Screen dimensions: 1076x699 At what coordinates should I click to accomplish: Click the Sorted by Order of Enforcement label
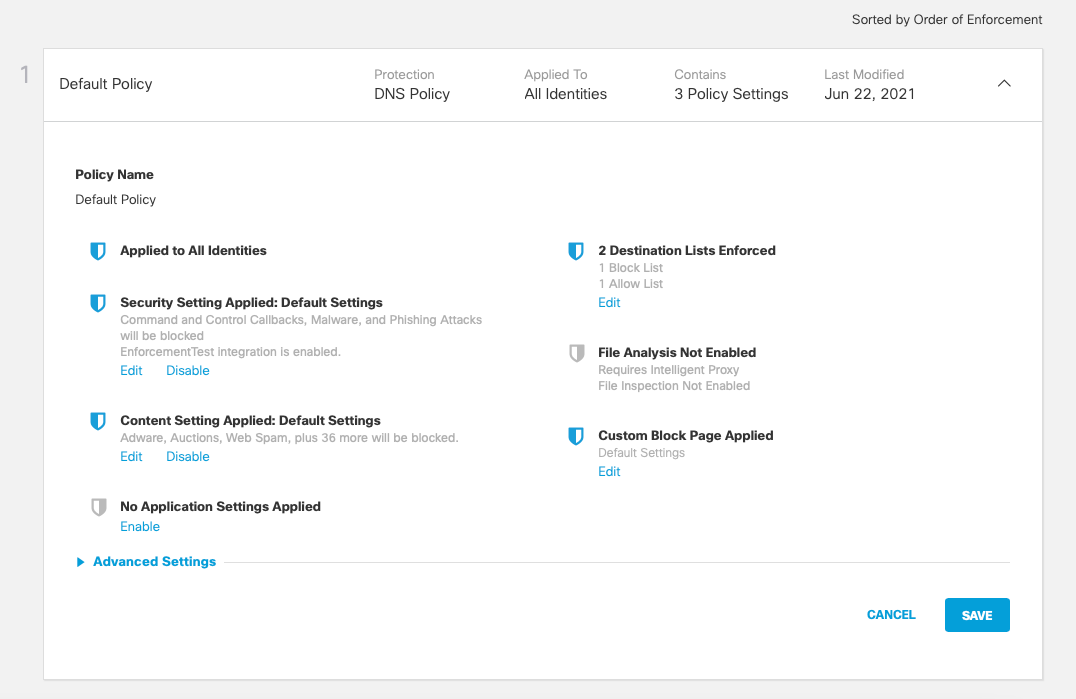click(947, 20)
